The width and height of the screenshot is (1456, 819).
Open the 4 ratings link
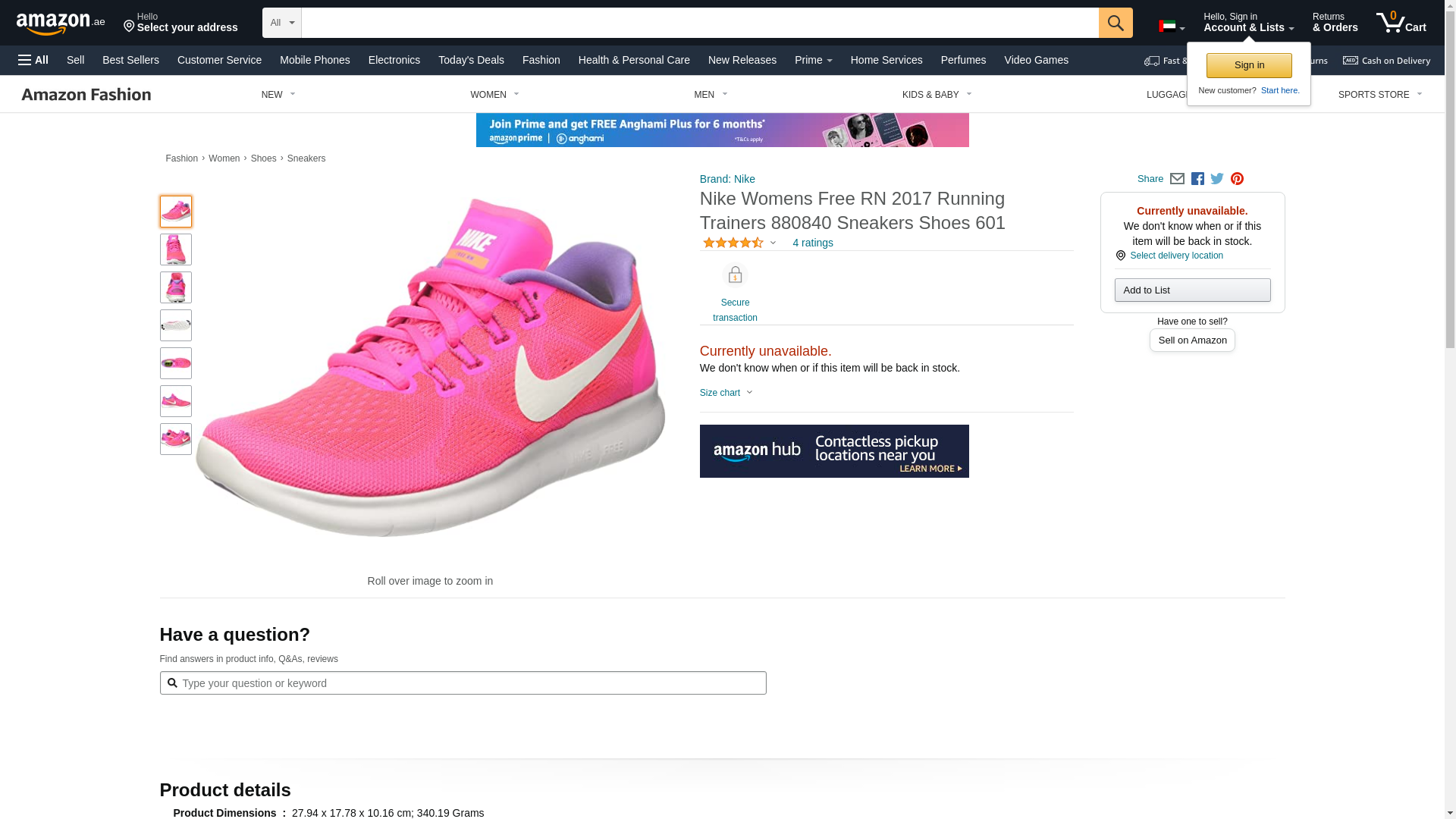812,243
